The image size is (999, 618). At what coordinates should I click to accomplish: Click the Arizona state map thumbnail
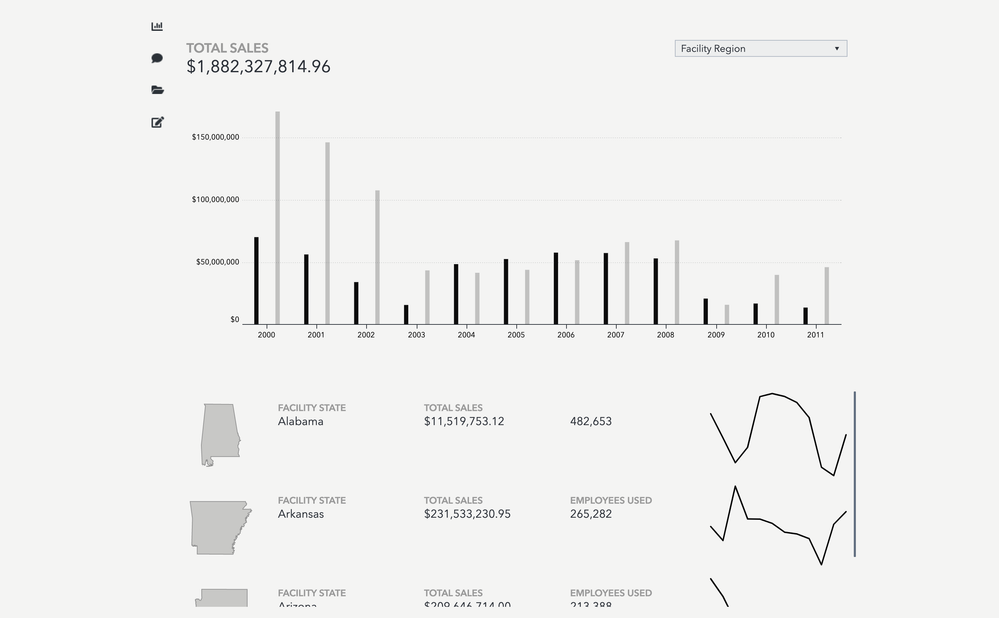(x=221, y=598)
